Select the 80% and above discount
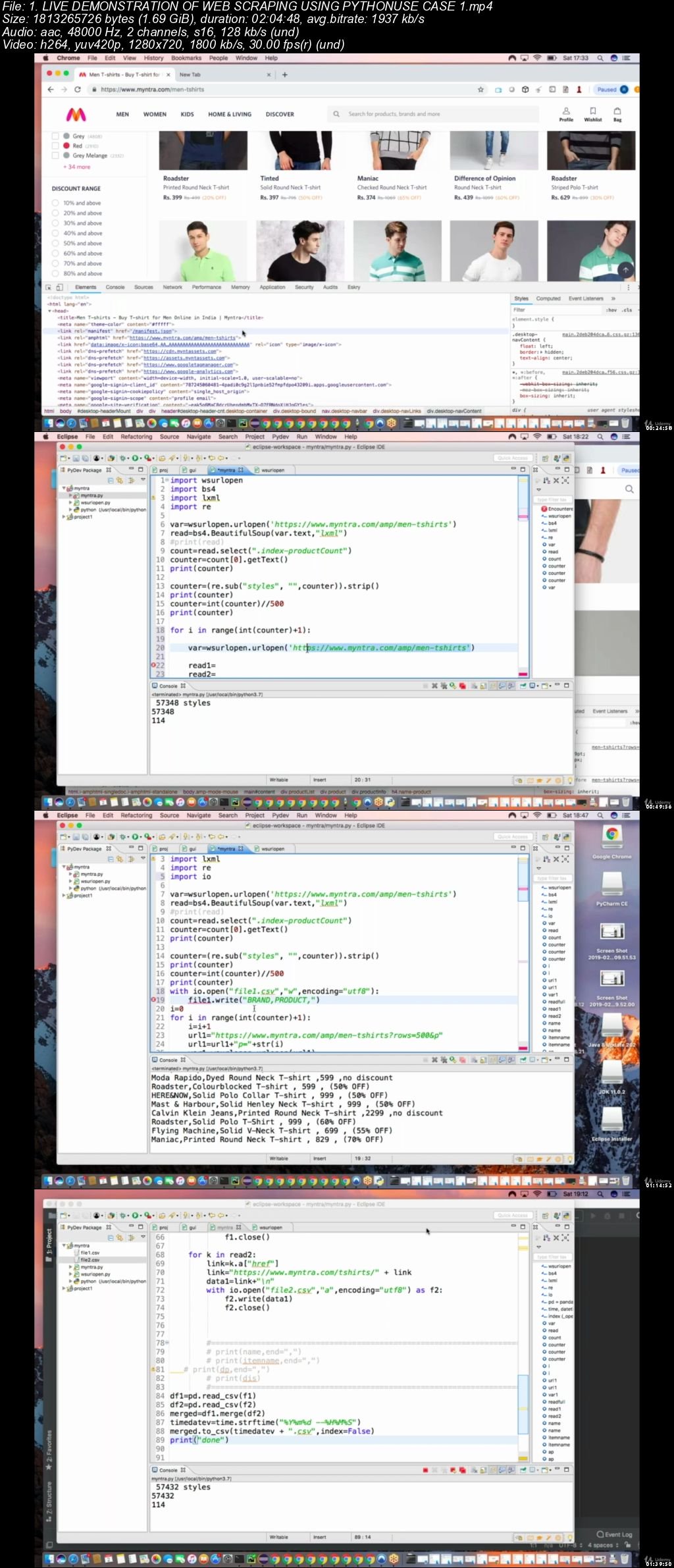 tap(56, 273)
